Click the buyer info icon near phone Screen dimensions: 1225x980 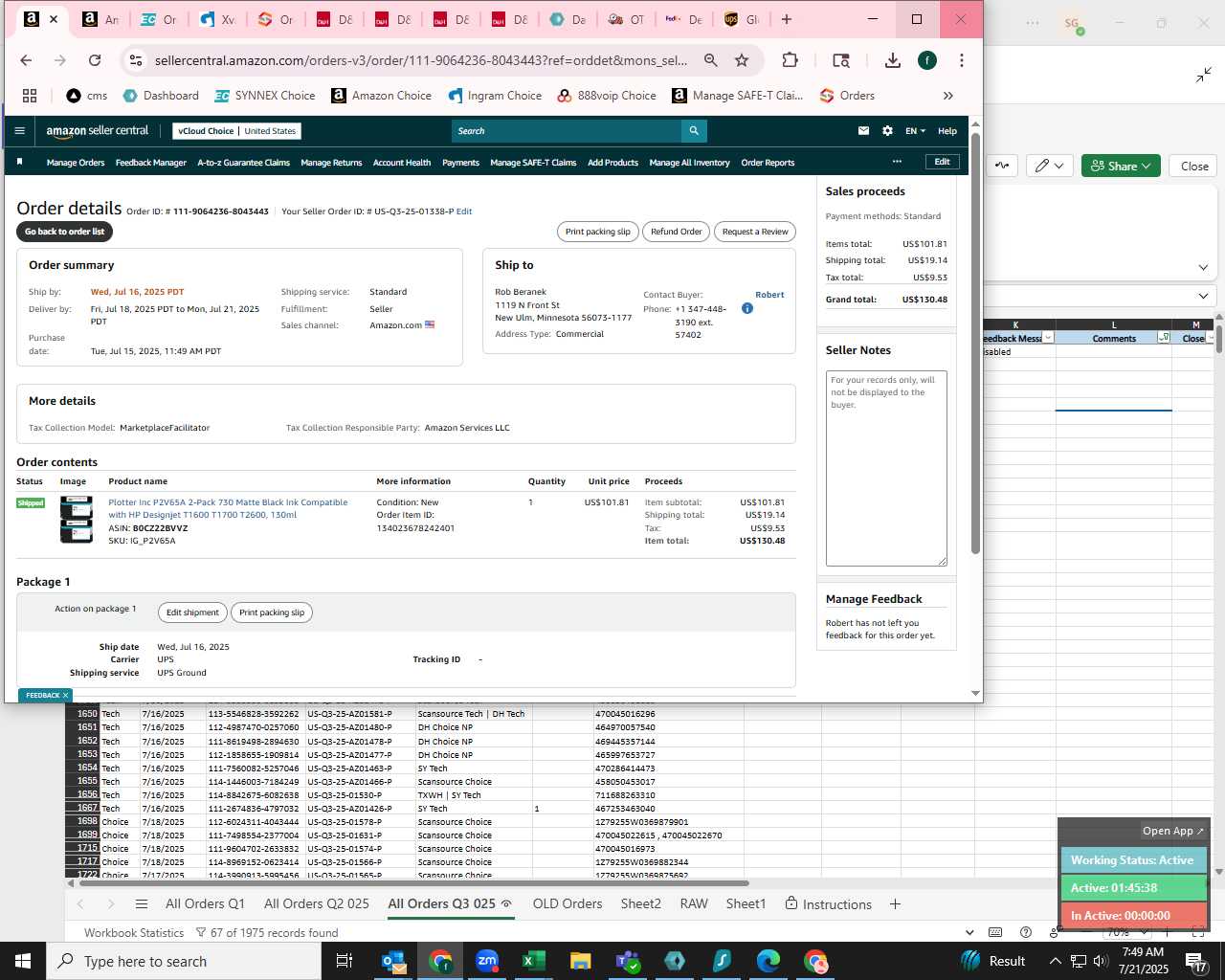pyautogui.click(x=747, y=308)
